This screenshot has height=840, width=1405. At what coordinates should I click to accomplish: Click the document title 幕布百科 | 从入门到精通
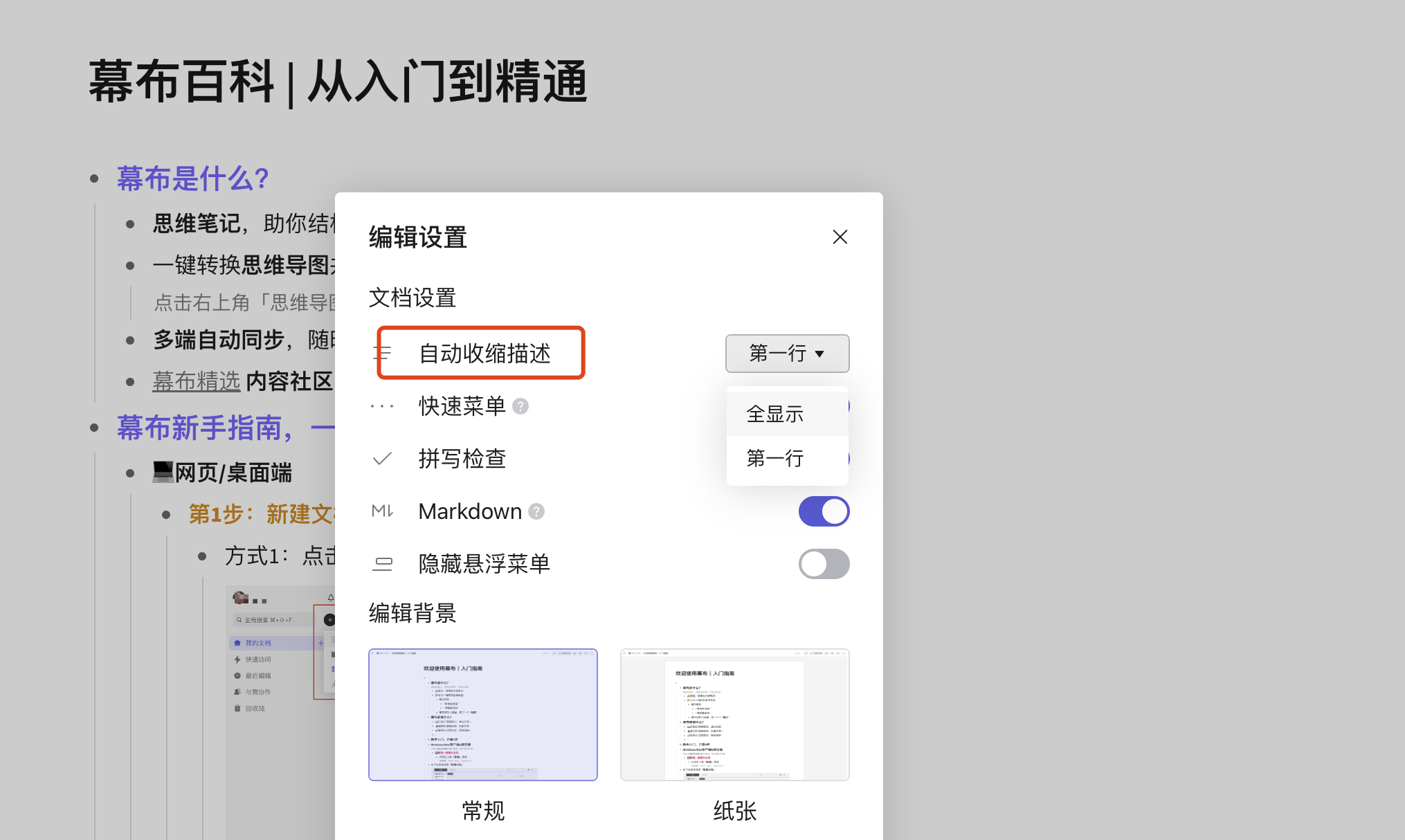(x=338, y=82)
